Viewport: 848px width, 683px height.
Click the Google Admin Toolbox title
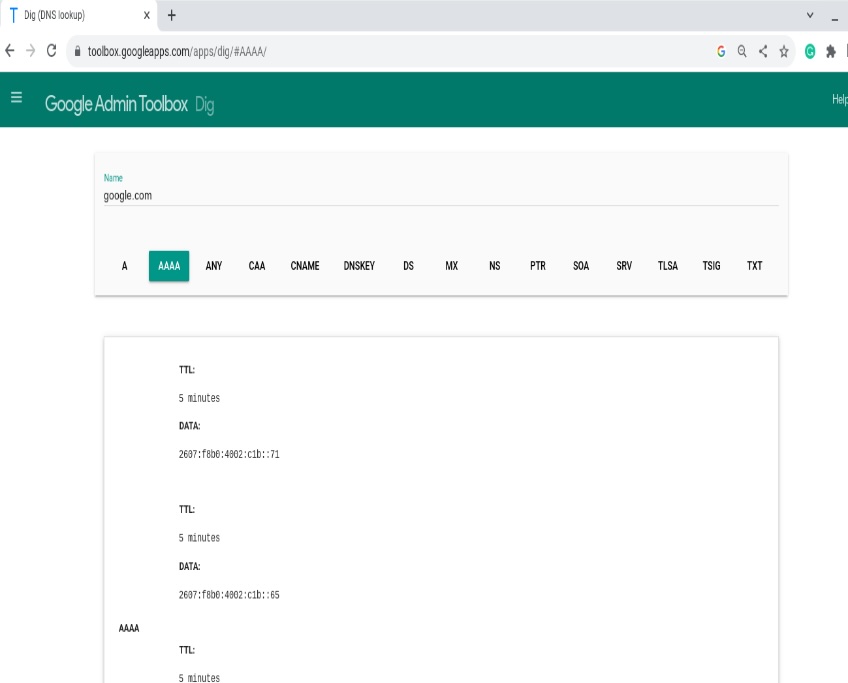pos(116,103)
